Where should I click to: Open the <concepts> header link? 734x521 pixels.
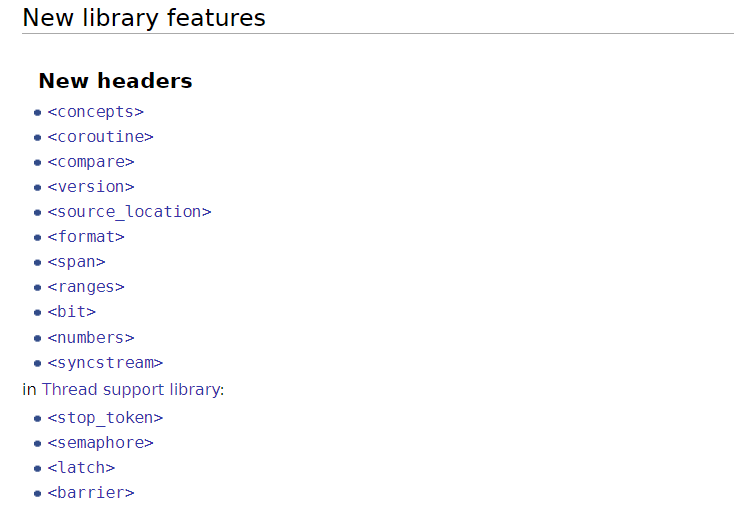(95, 112)
